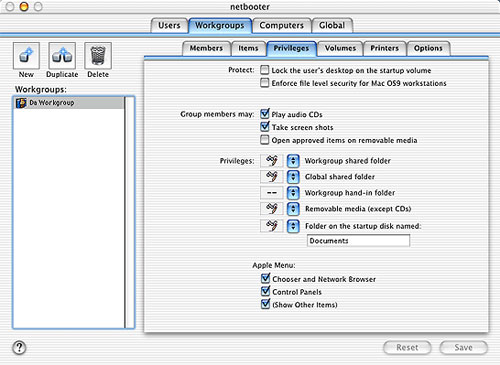
Task: Switch to the Members tab
Action: coord(206,48)
